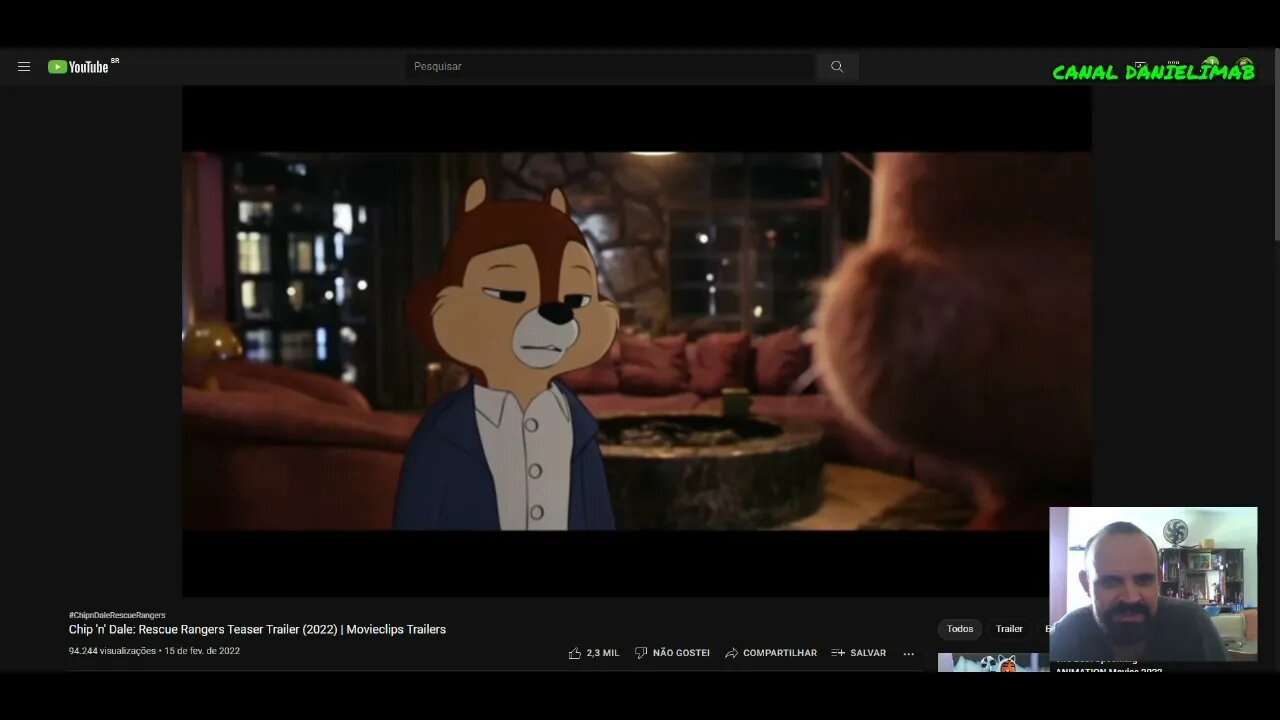Viewport: 1280px width, 720px height.
Task: Click the video title Chip 'n' Dale: Rescue Rangers
Action: pos(257,629)
